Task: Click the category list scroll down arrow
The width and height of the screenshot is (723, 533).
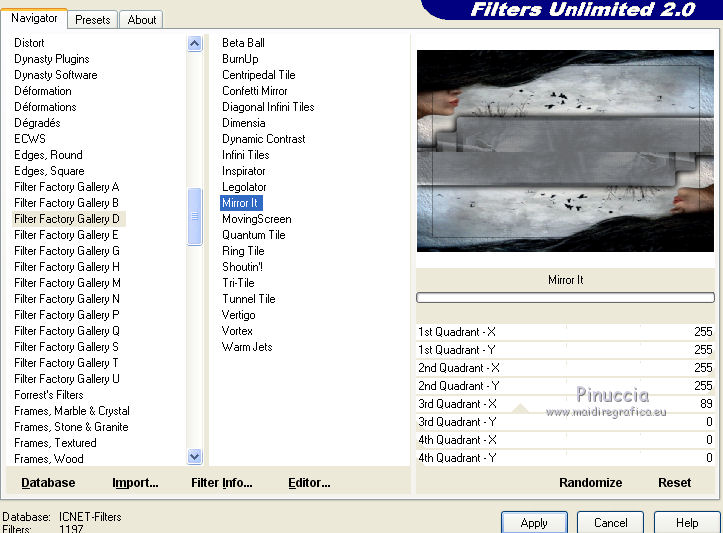Action: 195,456
